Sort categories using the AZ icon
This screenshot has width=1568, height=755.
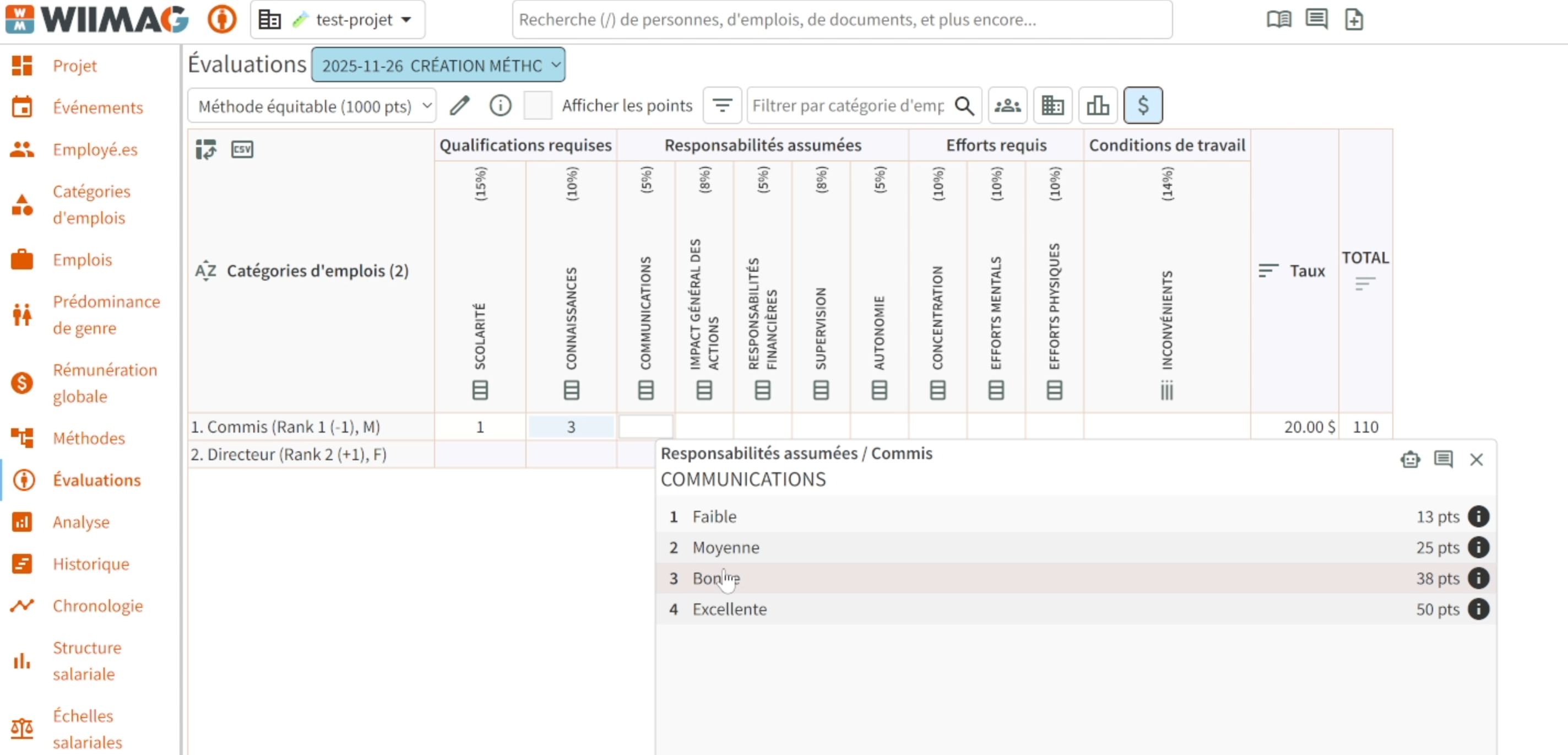205,271
